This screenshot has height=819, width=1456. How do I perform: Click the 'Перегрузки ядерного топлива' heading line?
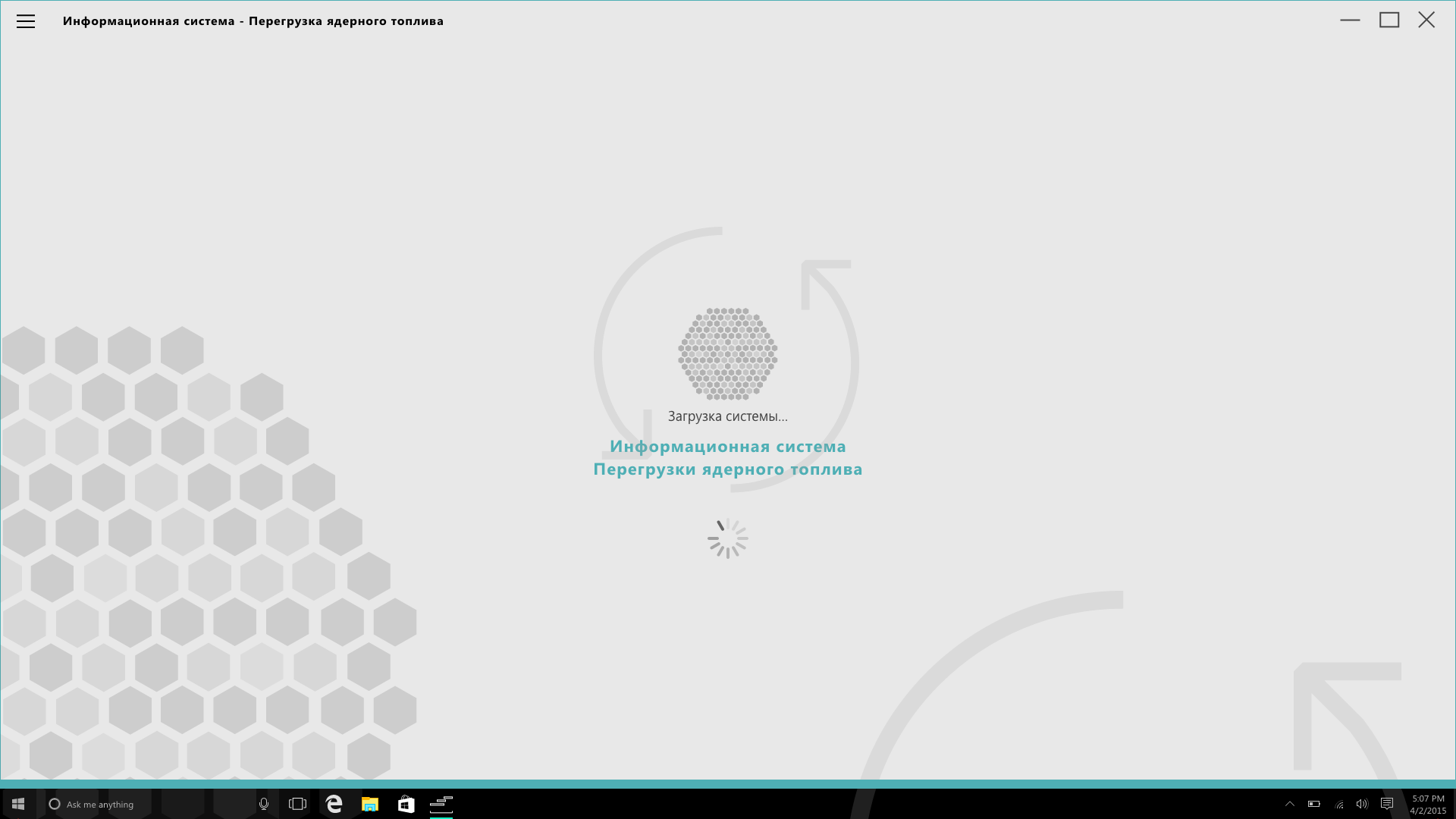728,469
